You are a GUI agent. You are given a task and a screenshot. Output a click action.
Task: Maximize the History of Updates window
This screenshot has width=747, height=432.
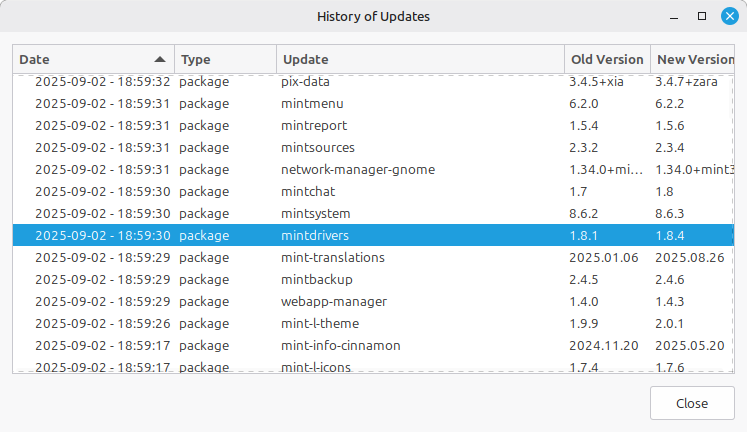coord(702,16)
